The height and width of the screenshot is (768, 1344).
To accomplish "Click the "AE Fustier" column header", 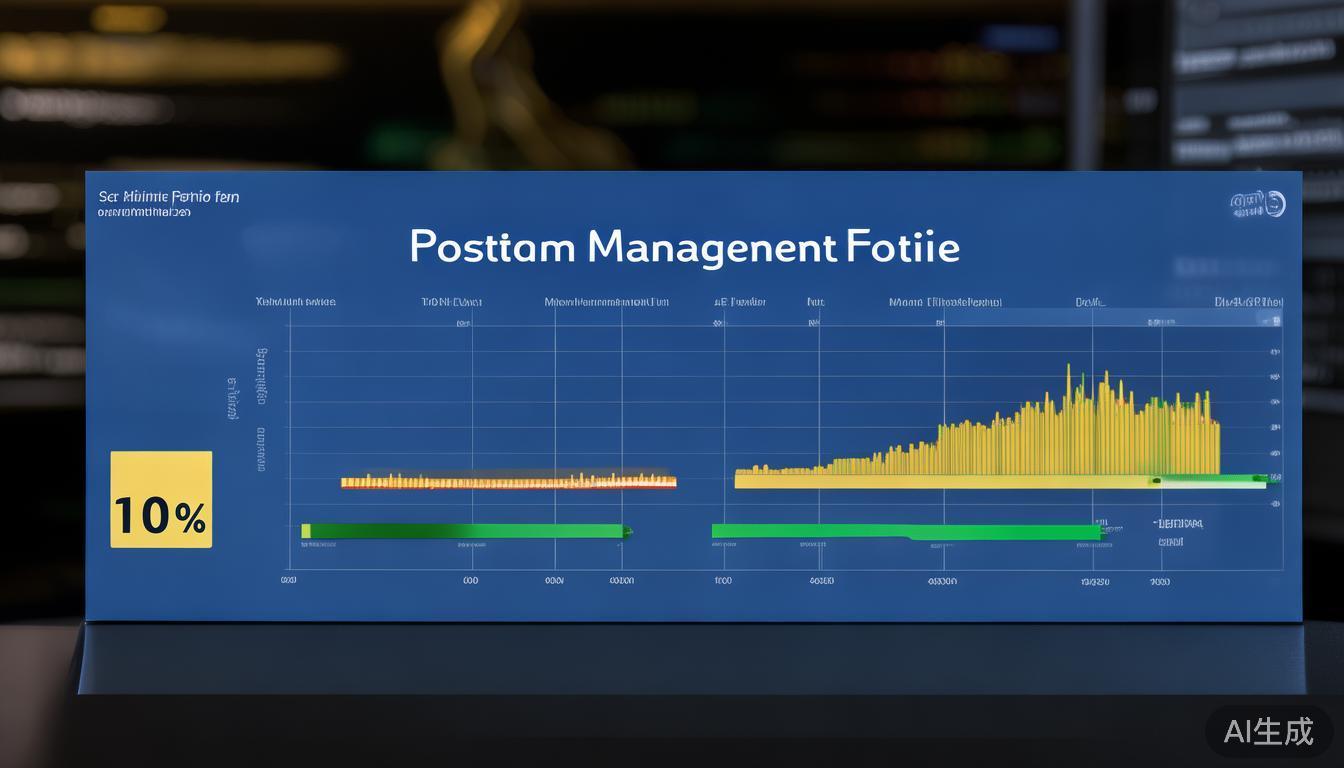I will [x=739, y=301].
